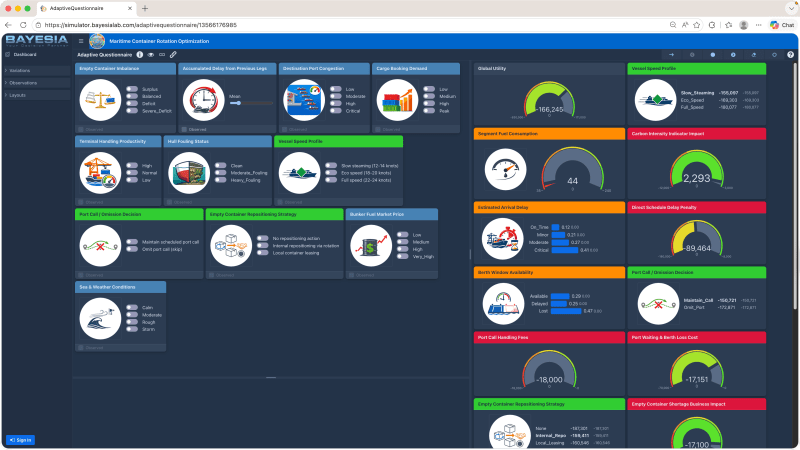This screenshot has width=800, height=450.
Task: Open Dashboard in the left sidebar
Action: tap(21, 54)
